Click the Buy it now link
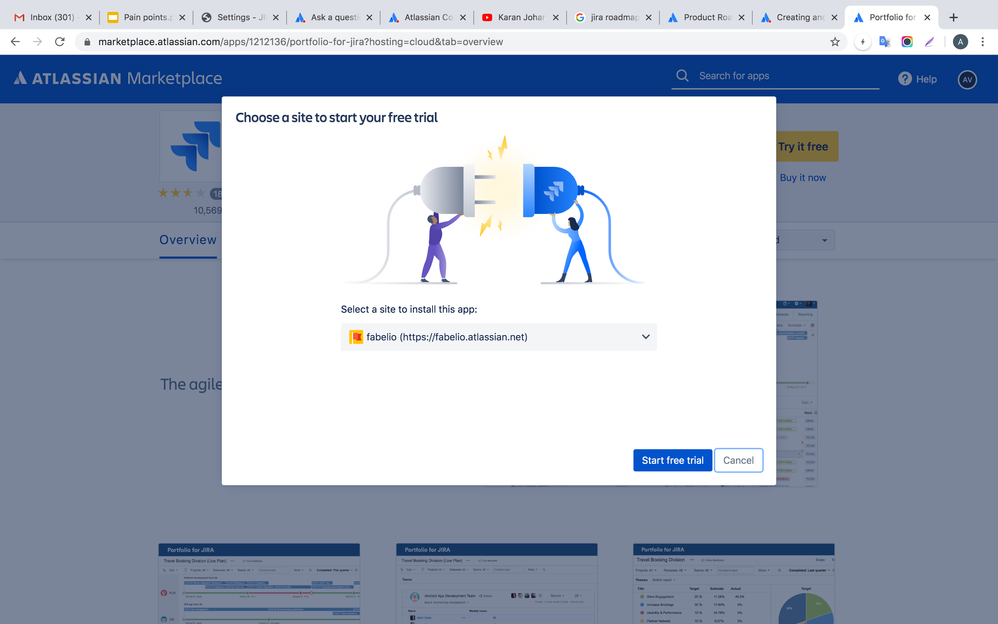Viewport: 998px width, 624px height. (x=803, y=178)
